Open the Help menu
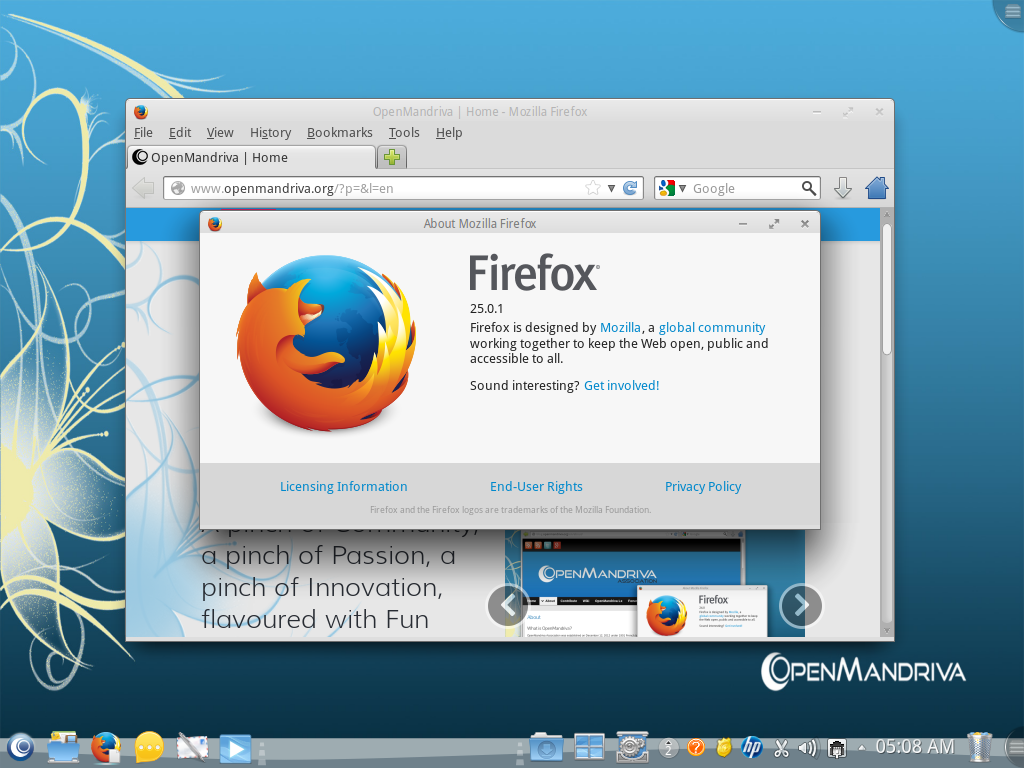Viewport: 1024px width, 768px height. point(449,133)
